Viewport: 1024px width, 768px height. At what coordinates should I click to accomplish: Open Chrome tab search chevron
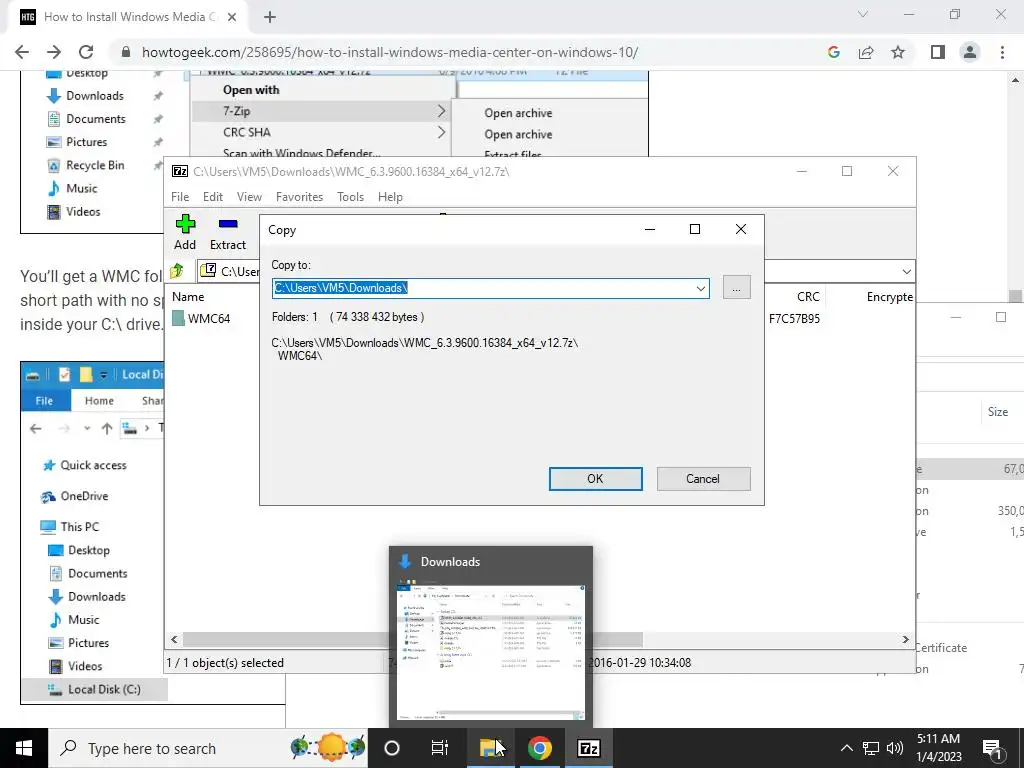863,14
